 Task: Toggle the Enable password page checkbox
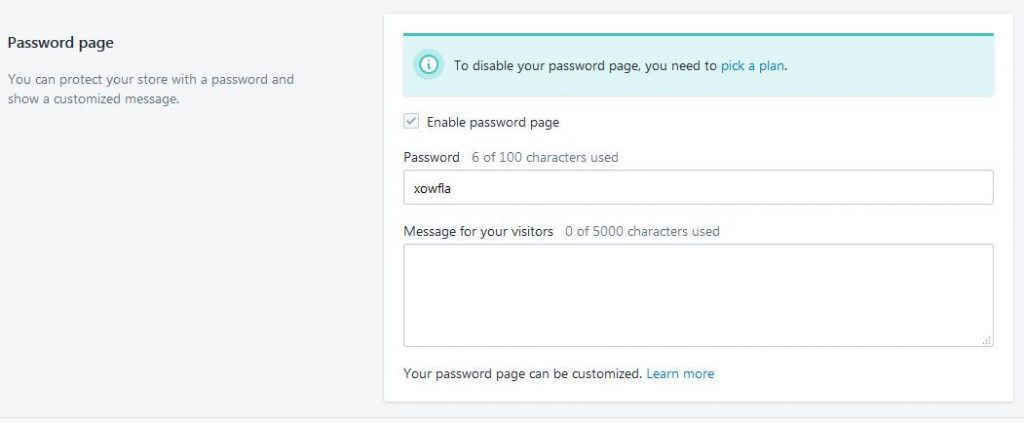coord(411,122)
